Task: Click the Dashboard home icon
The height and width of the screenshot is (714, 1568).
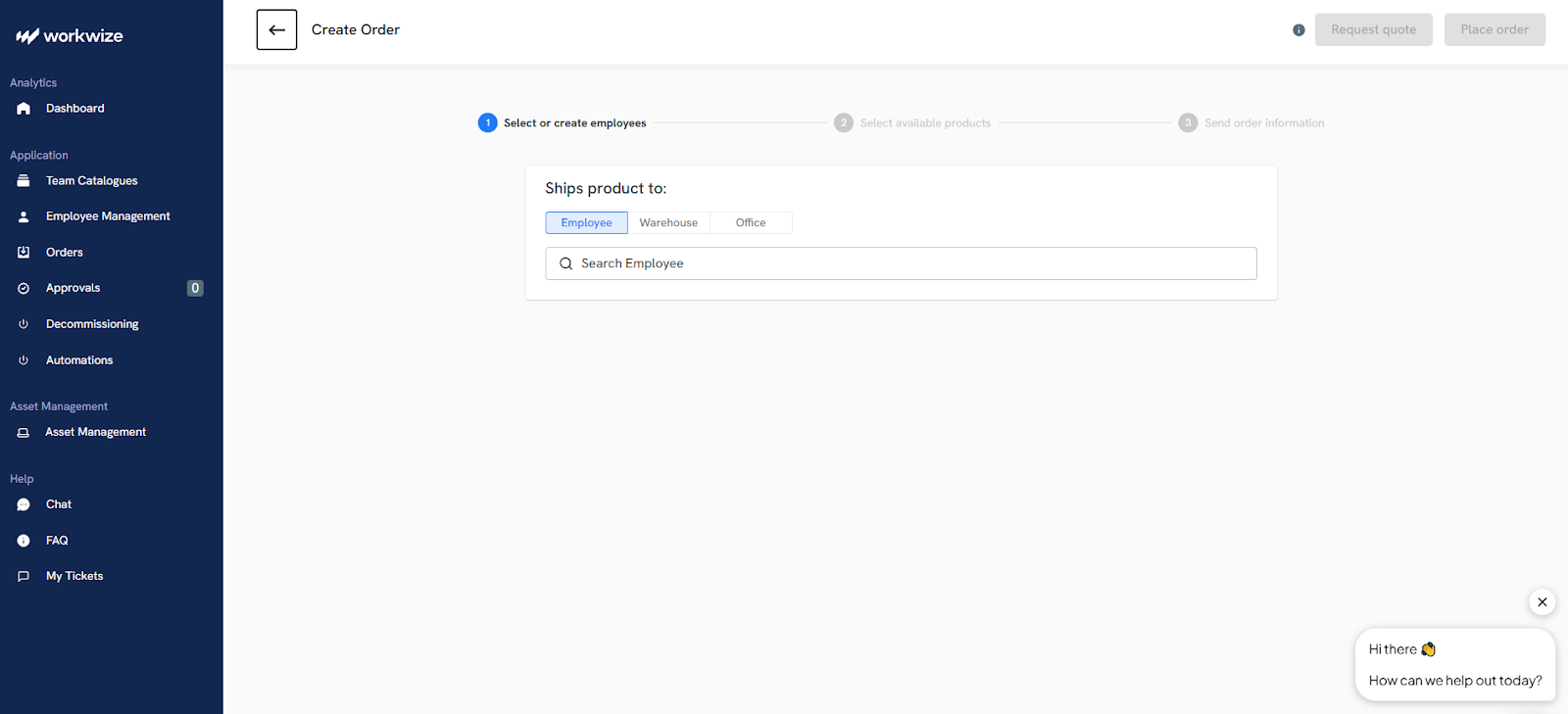Action: (24, 109)
